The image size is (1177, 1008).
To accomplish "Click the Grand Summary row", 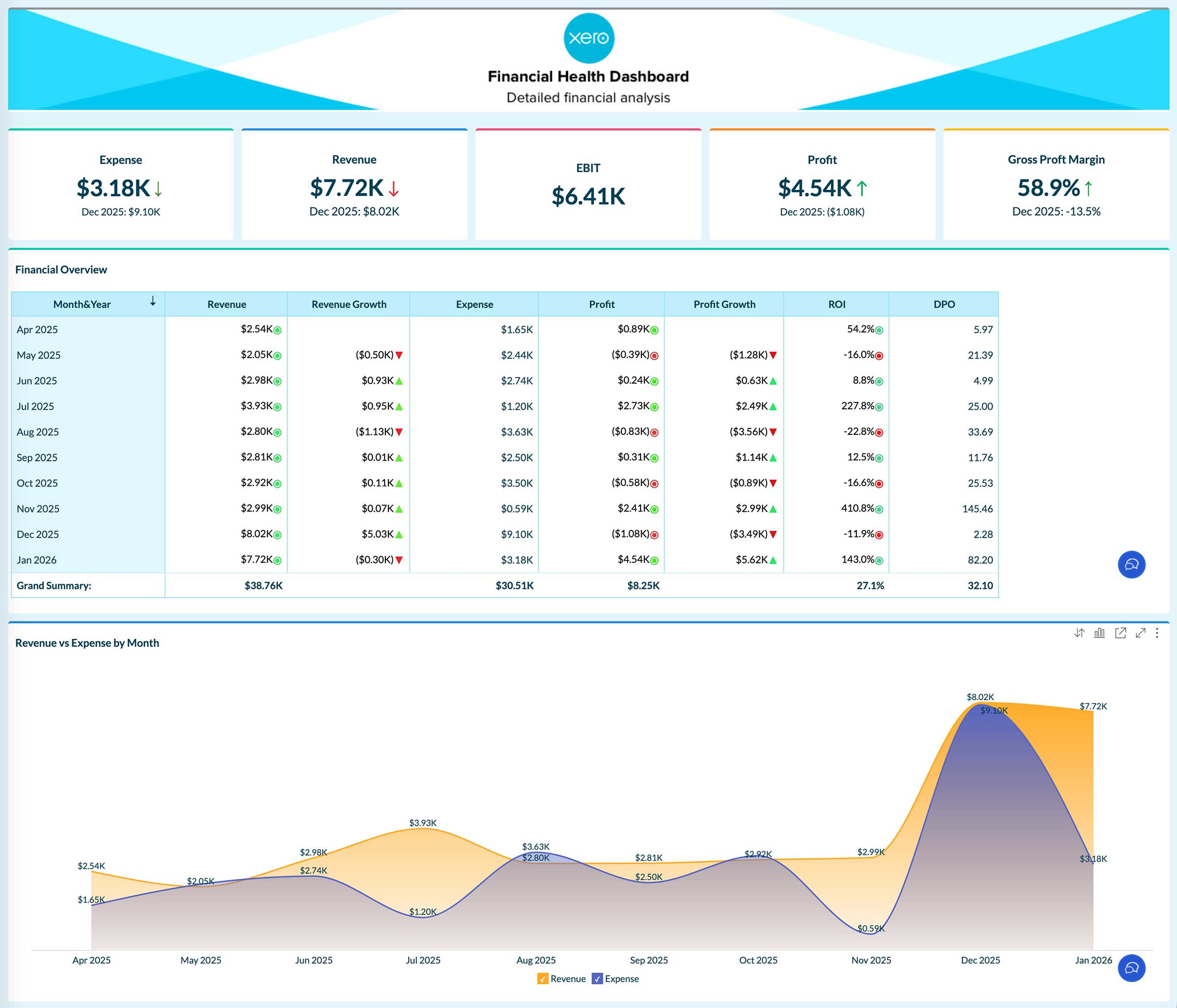I will [x=284, y=585].
